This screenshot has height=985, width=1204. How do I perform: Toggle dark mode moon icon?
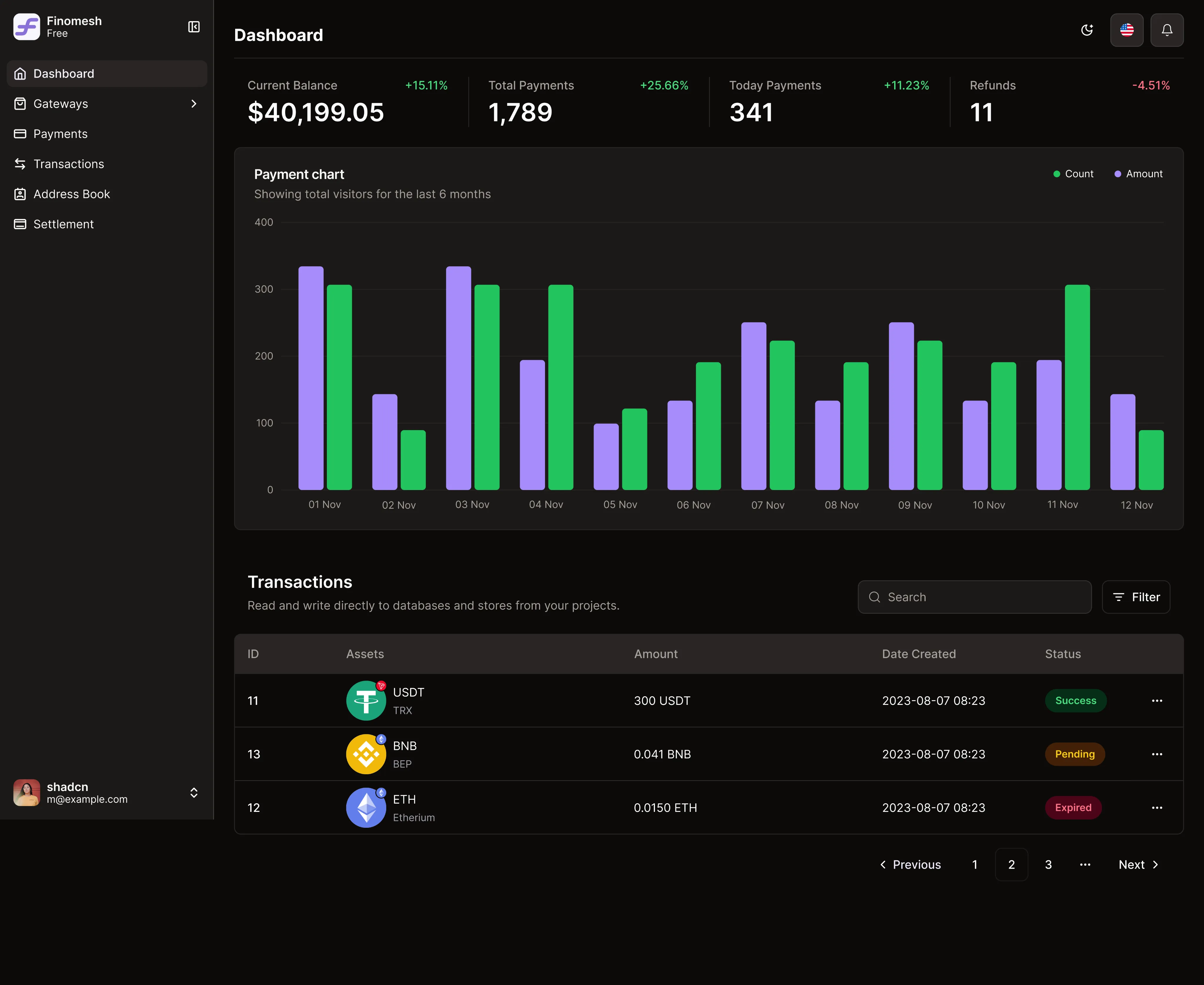click(x=1086, y=30)
